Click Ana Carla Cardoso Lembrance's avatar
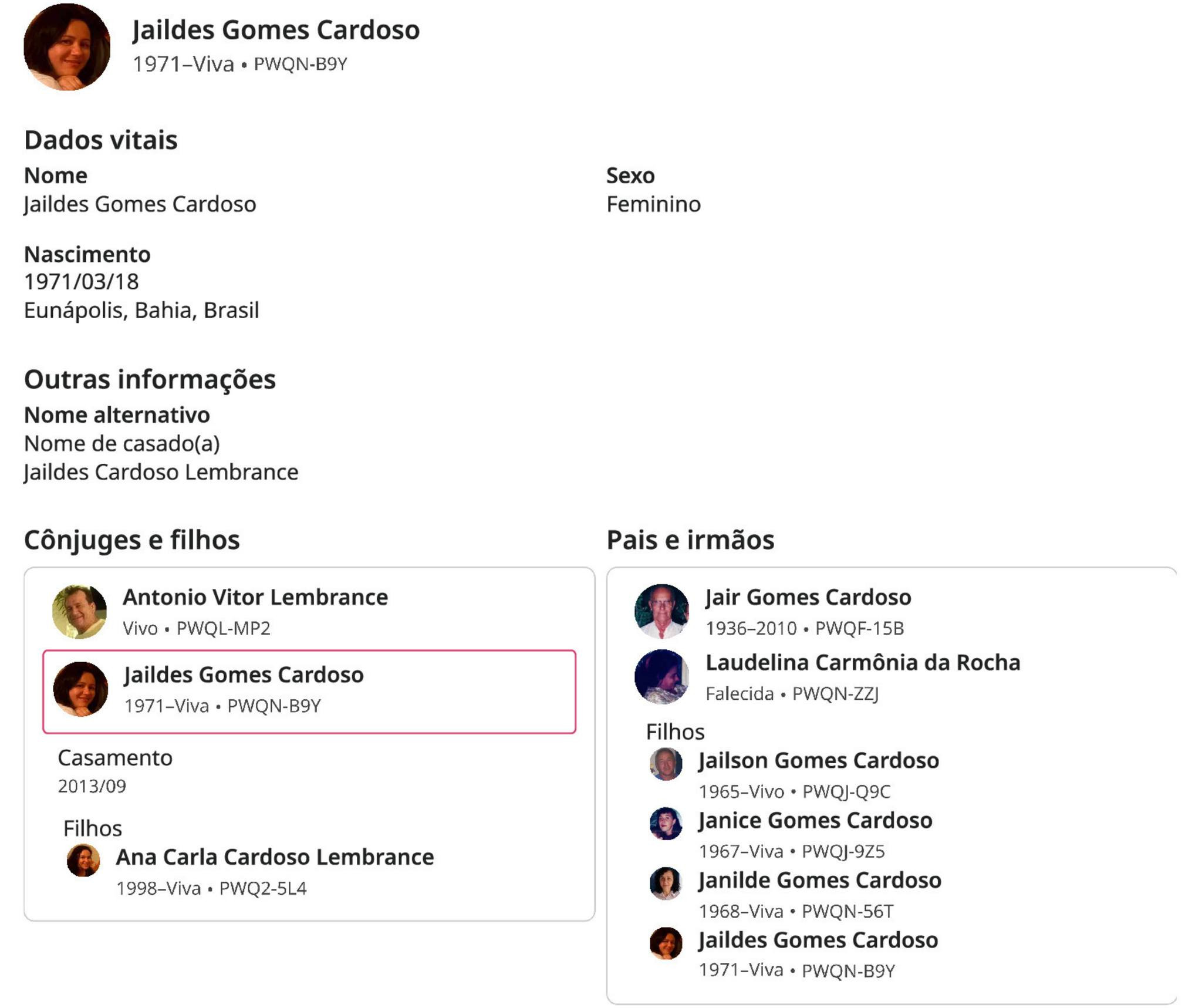 tap(83, 860)
